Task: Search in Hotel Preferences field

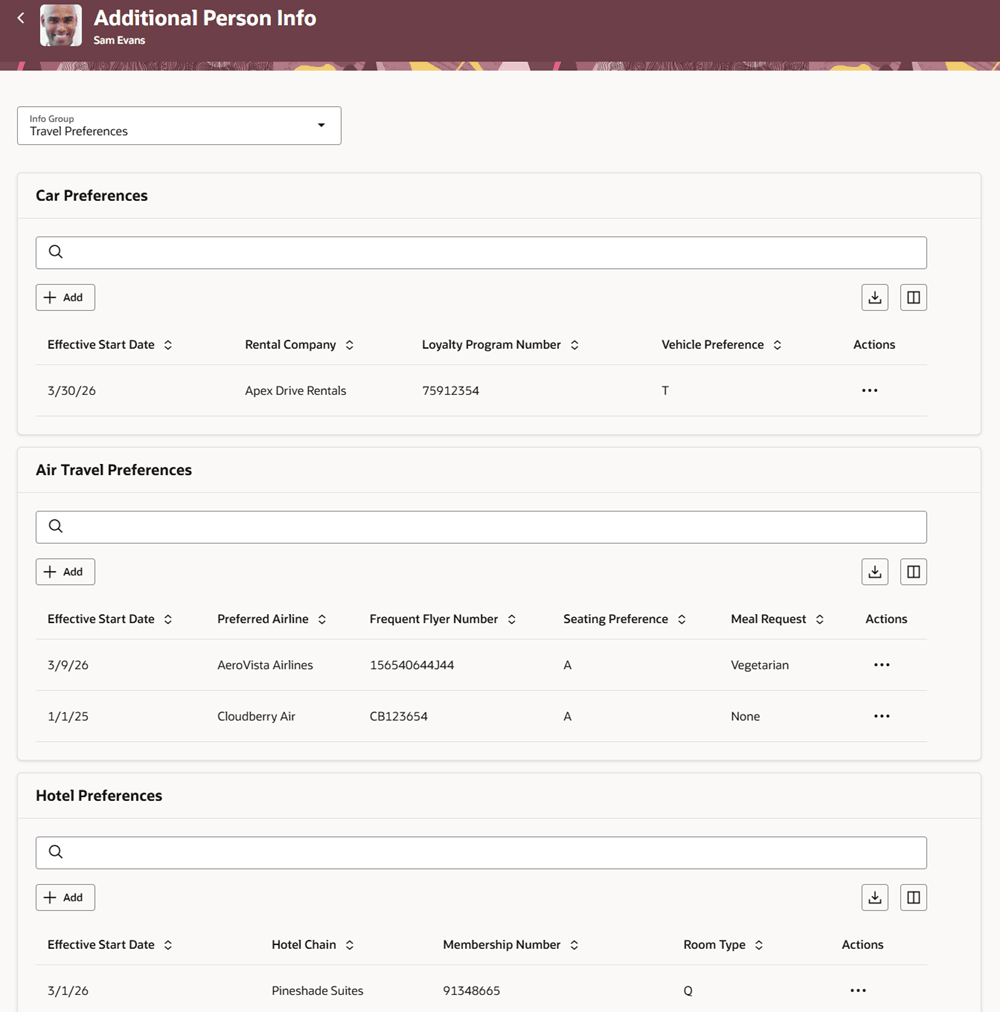Action: [x=481, y=853]
